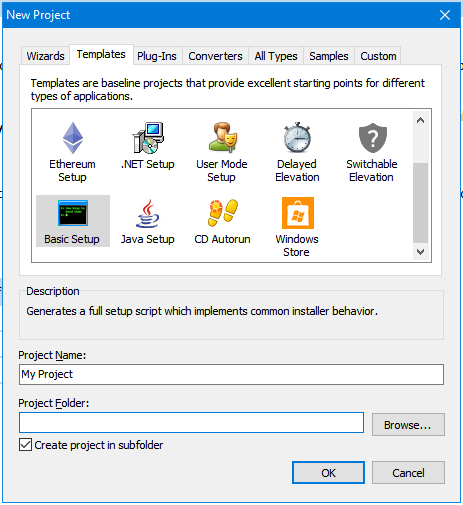Select the Basic Setup template
Viewport: 463px width, 505px height.
point(73,221)
